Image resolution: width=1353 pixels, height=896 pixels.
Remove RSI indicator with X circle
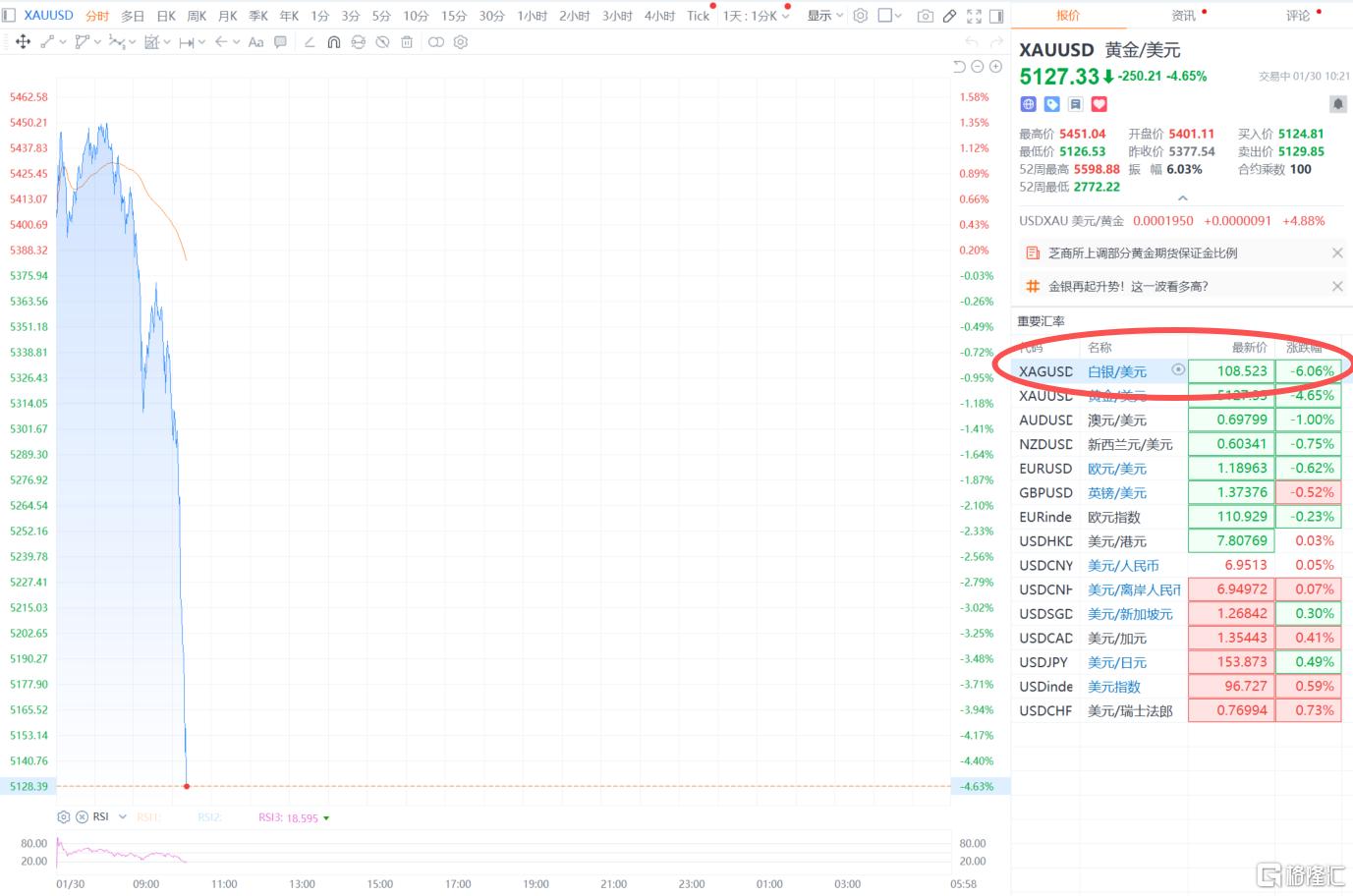pyautogui.click(x=82, y=817)
